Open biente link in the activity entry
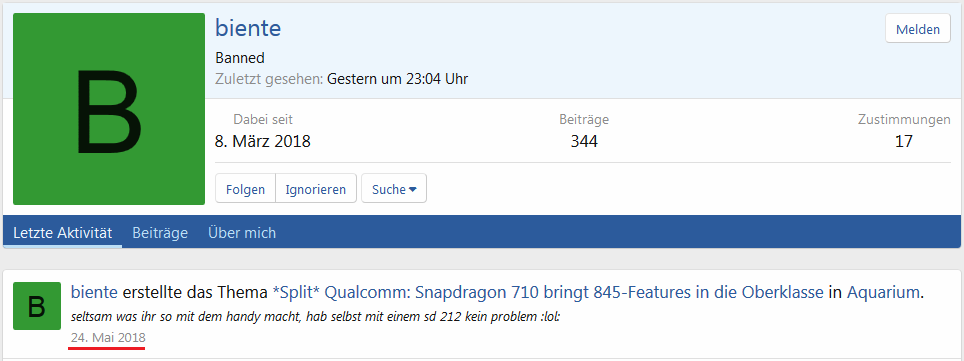964x361 pixels. 94,293
